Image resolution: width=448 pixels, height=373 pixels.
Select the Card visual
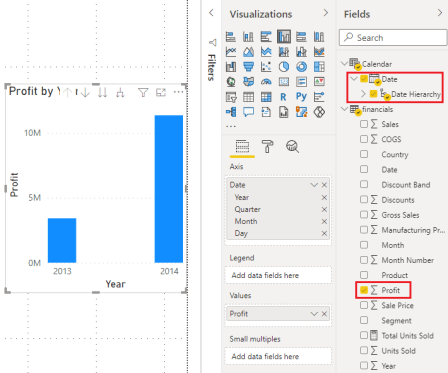(x=284, y=82)
